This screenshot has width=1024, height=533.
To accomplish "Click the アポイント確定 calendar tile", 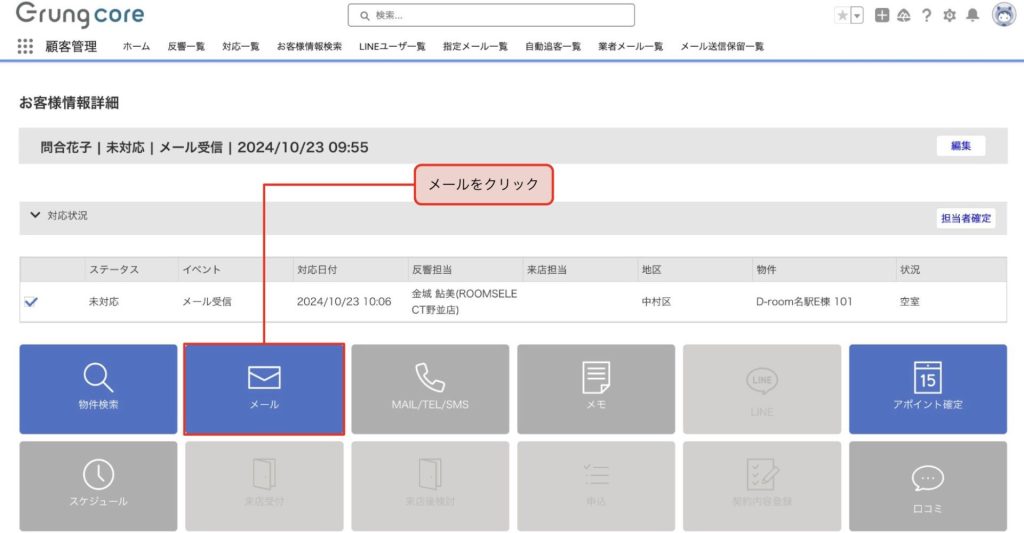I will pos(927,388).
